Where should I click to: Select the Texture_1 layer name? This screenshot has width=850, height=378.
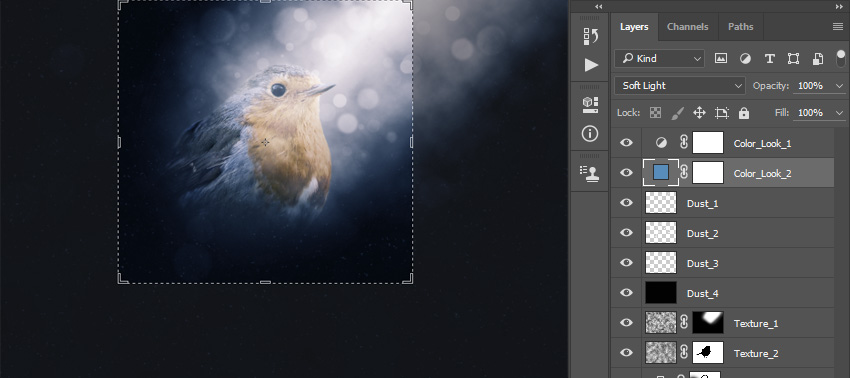pos(756,324)
